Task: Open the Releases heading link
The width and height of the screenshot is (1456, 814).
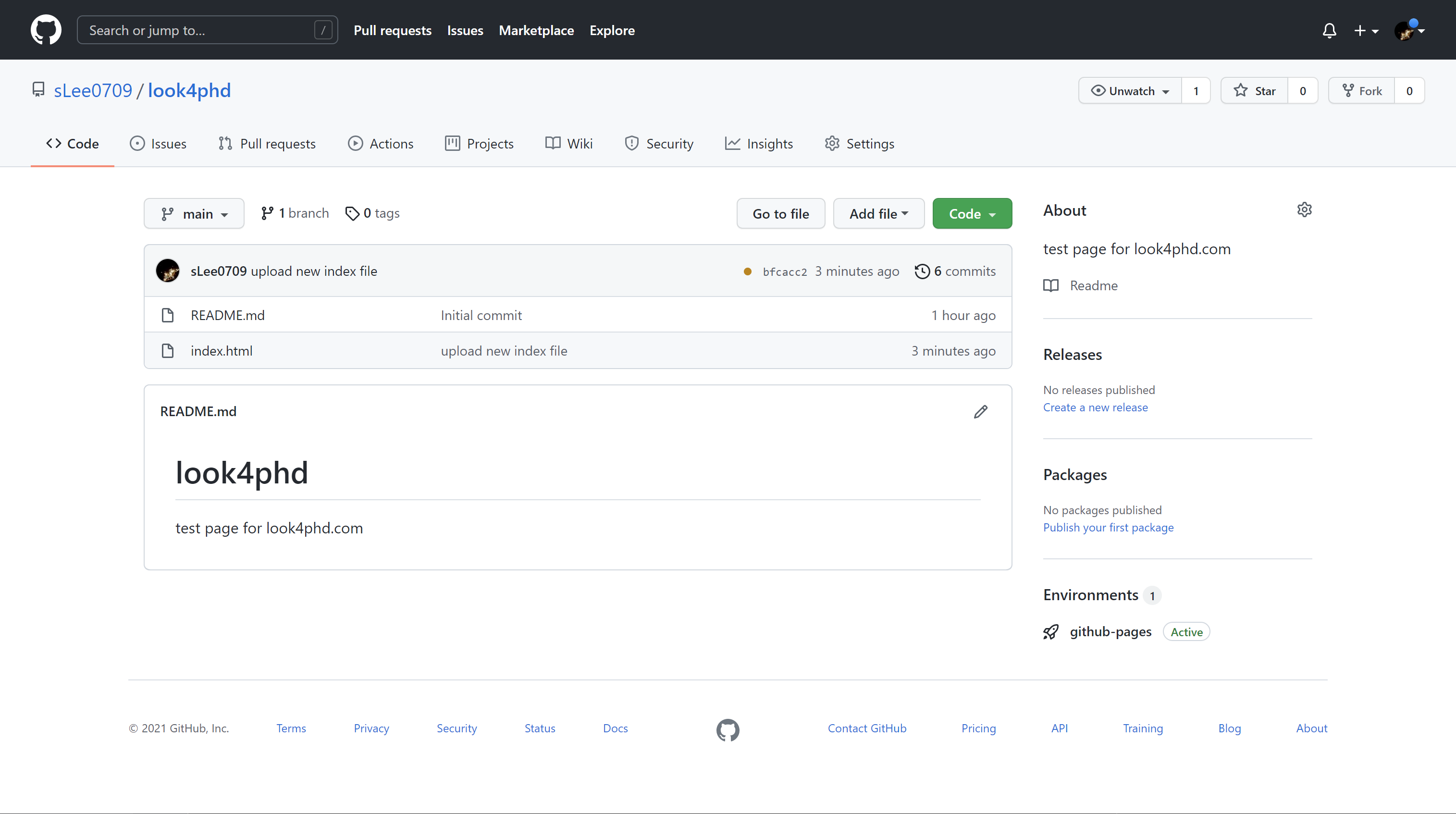Action: click(x=1072, y=355)
